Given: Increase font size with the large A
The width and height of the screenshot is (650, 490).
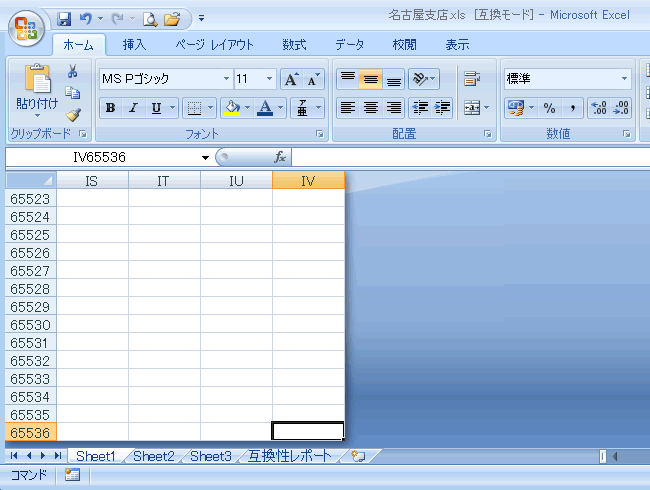Looking at the screenshot, I should (291, 79).
